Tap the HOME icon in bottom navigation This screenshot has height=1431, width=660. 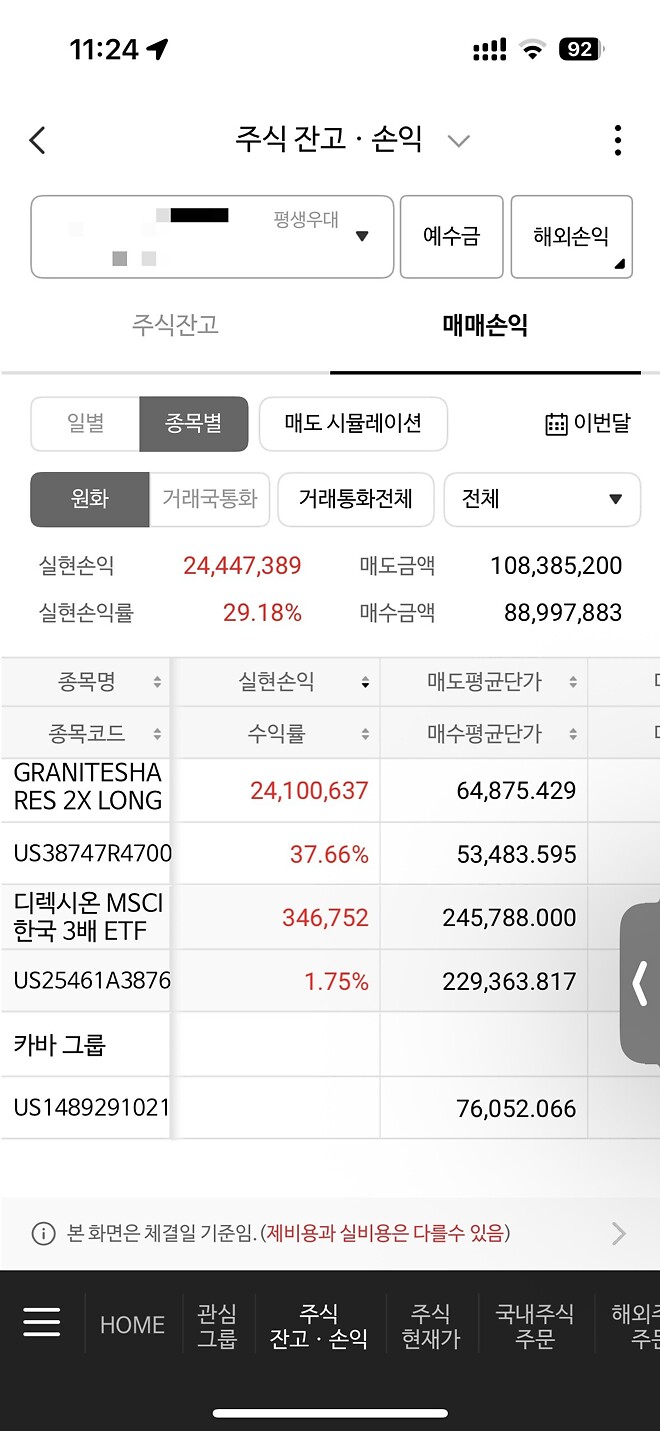(130, 1322)
